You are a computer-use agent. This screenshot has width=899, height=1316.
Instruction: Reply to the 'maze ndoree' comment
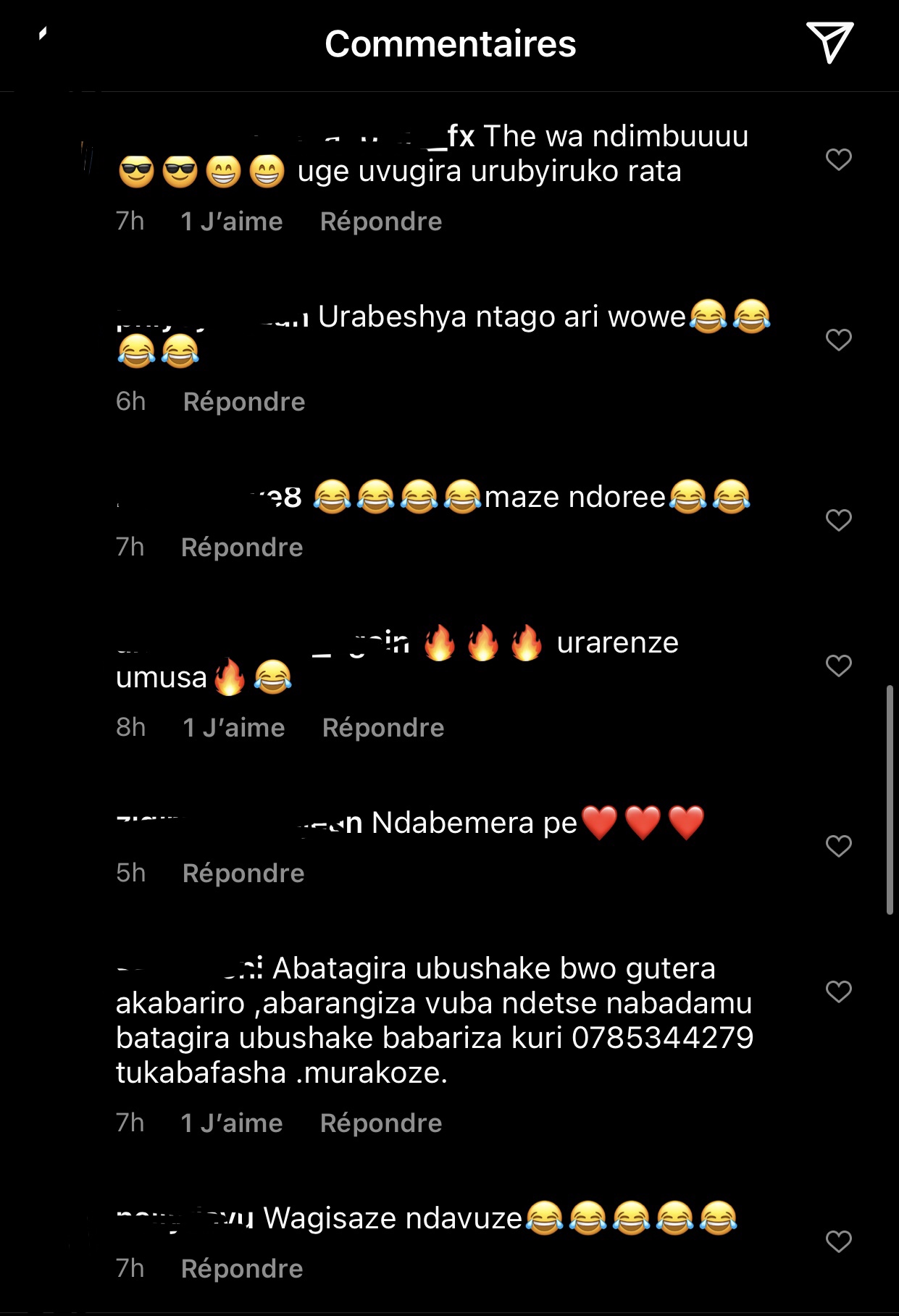coord(242,548)
